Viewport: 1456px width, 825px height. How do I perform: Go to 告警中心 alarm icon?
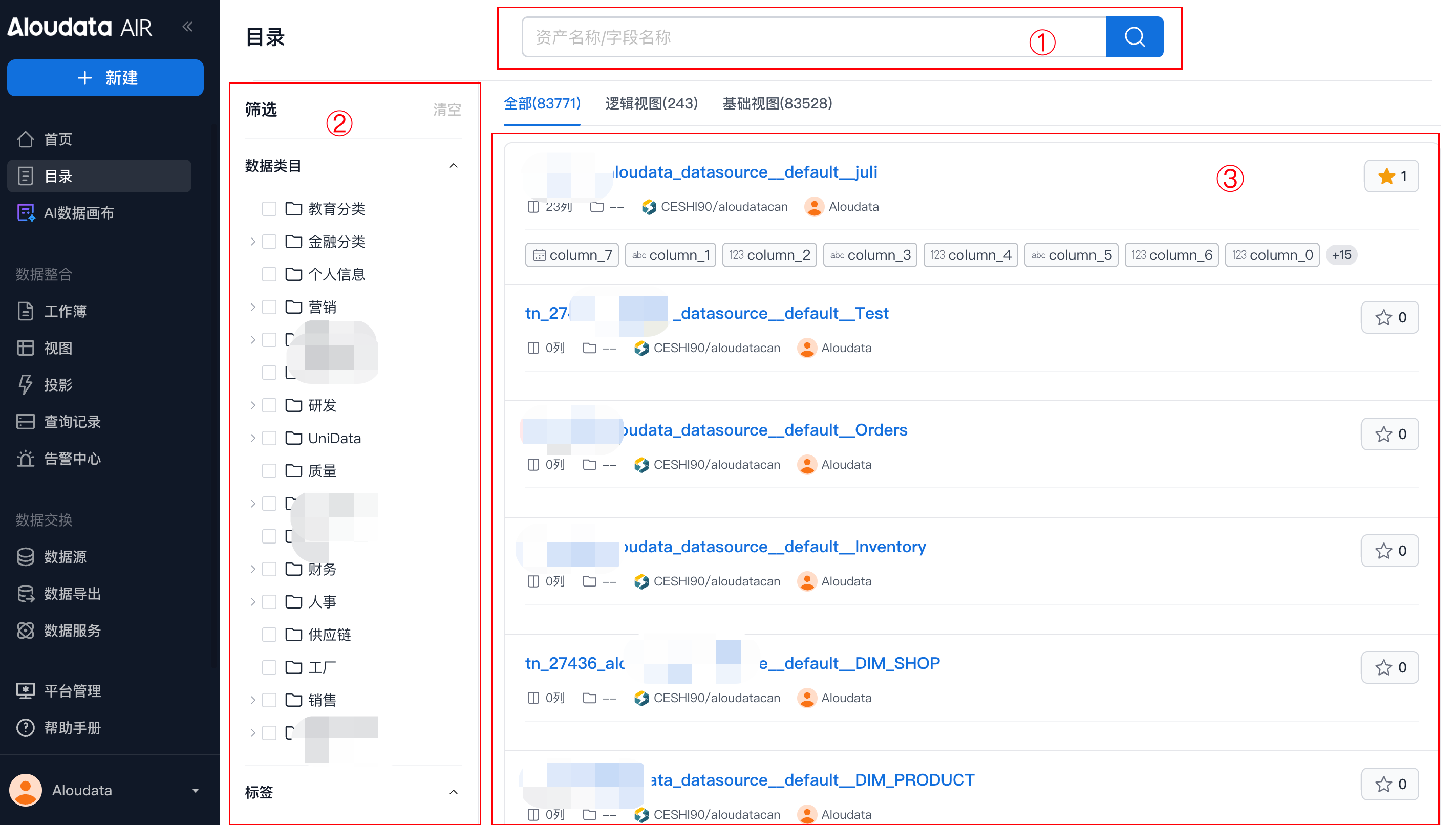pos(26,459)
